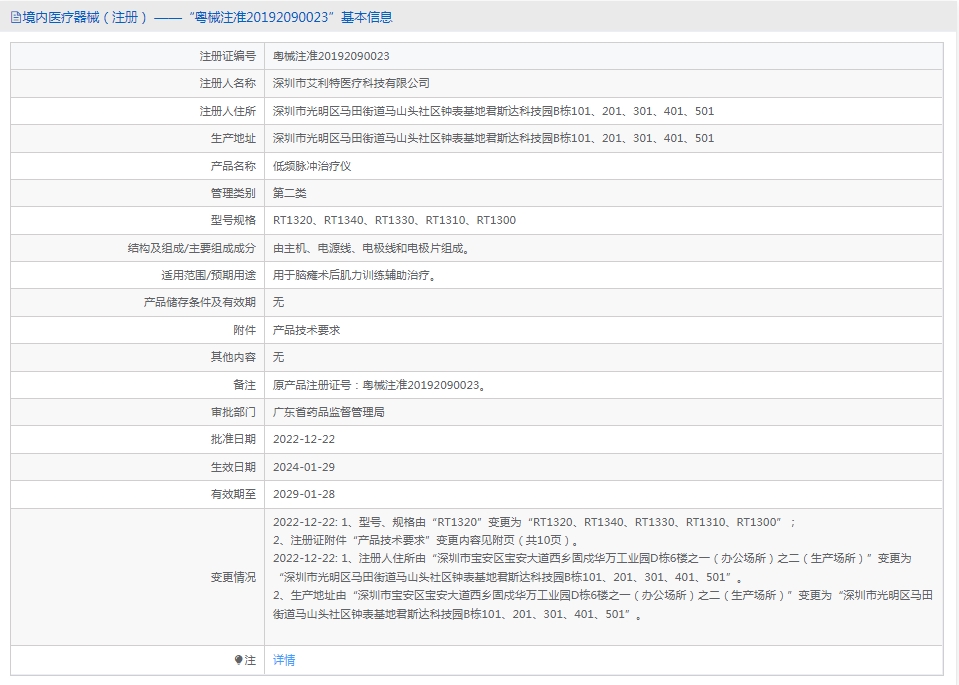Click the approval date 2022-12-22

[x=304, y=439]
